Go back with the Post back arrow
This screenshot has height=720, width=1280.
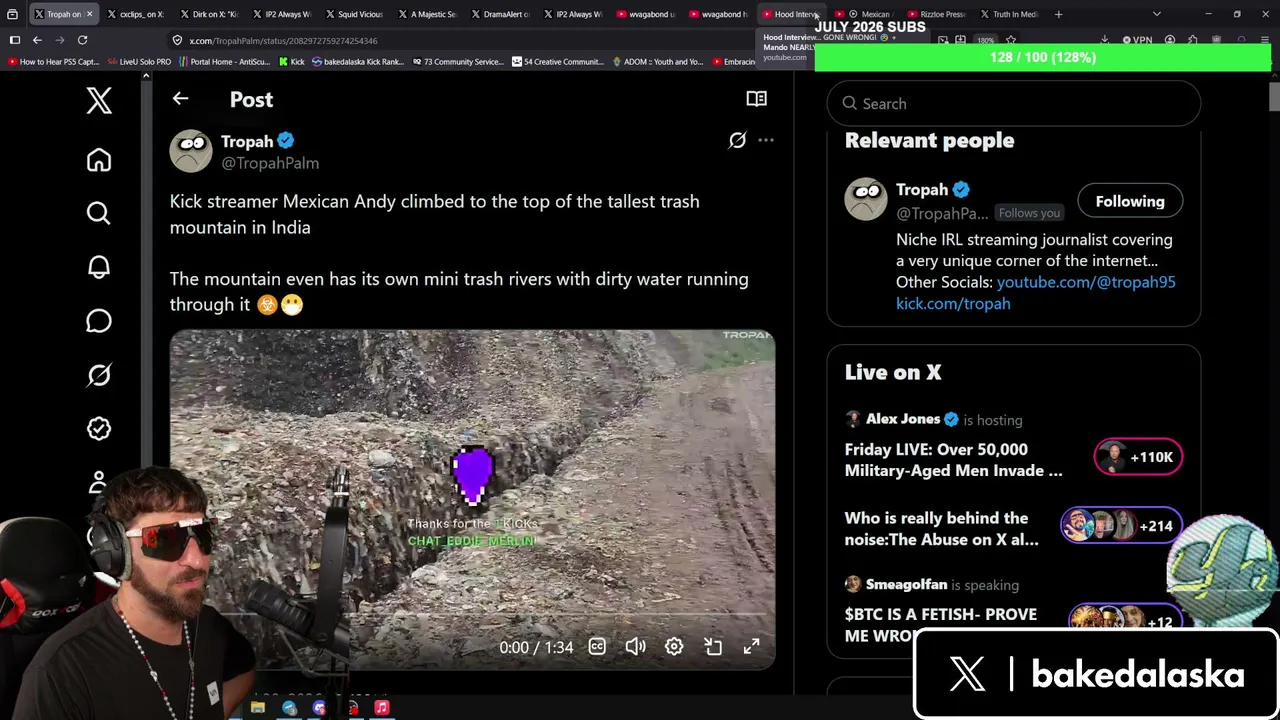pos(180,99)
